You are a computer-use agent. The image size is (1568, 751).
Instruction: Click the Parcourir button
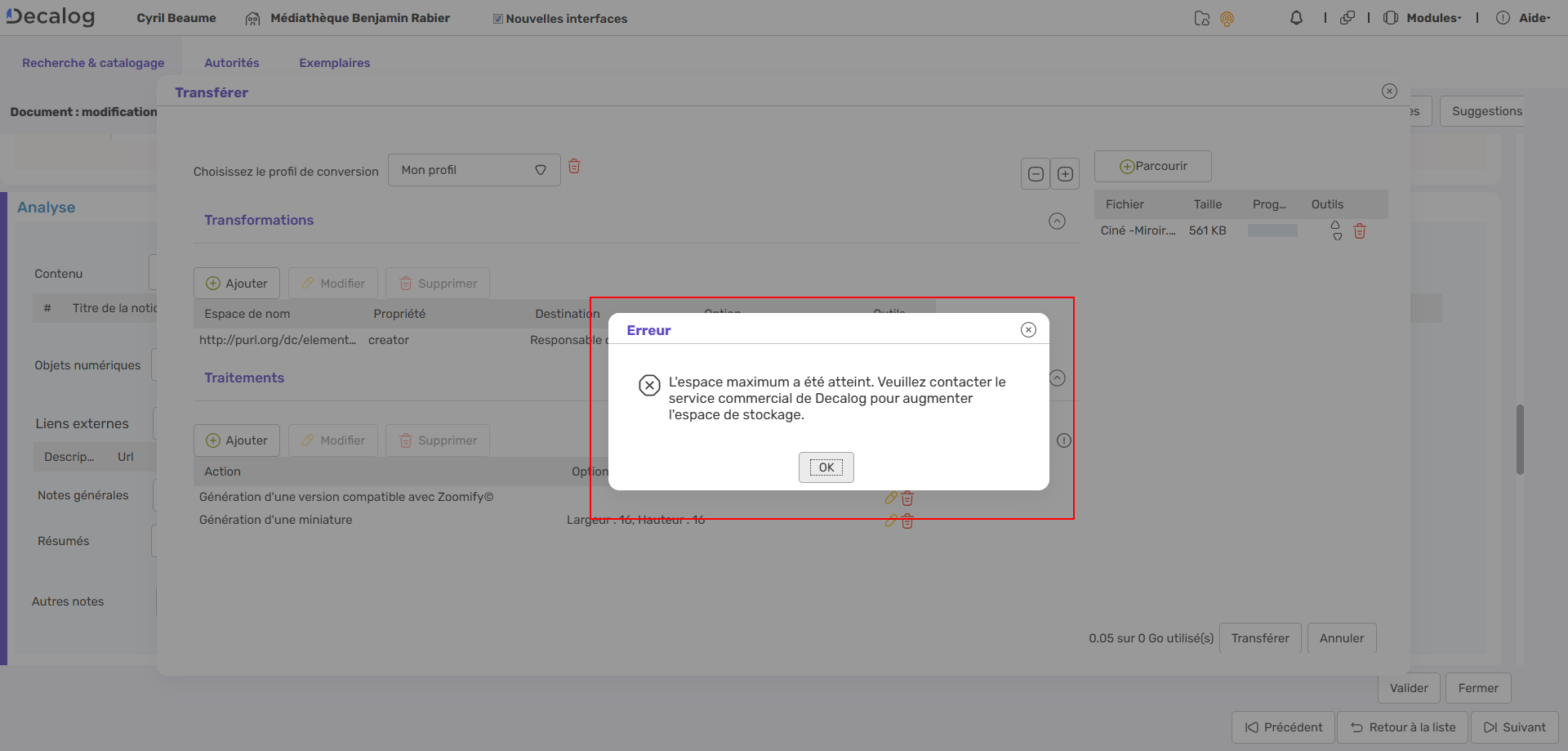1152,167
